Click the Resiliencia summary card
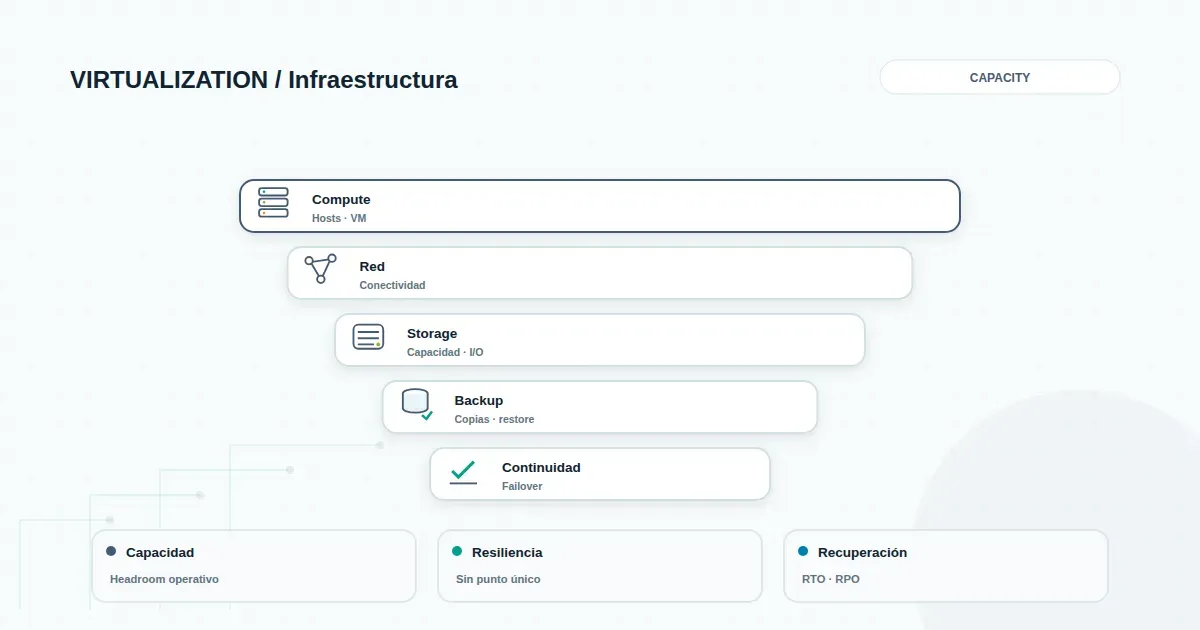This screenshot has height=630, width=1200. tap(600, 566)
